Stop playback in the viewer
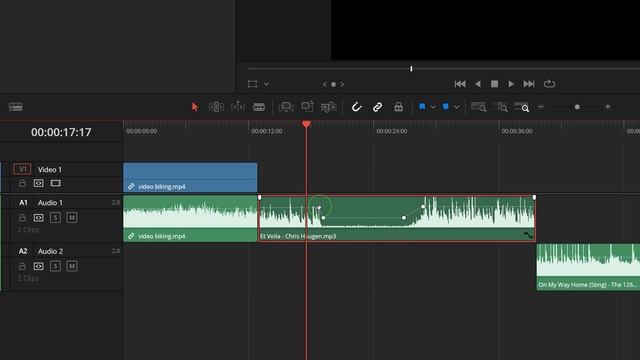The height and width of the screenshot is (360, 640). 494,84
